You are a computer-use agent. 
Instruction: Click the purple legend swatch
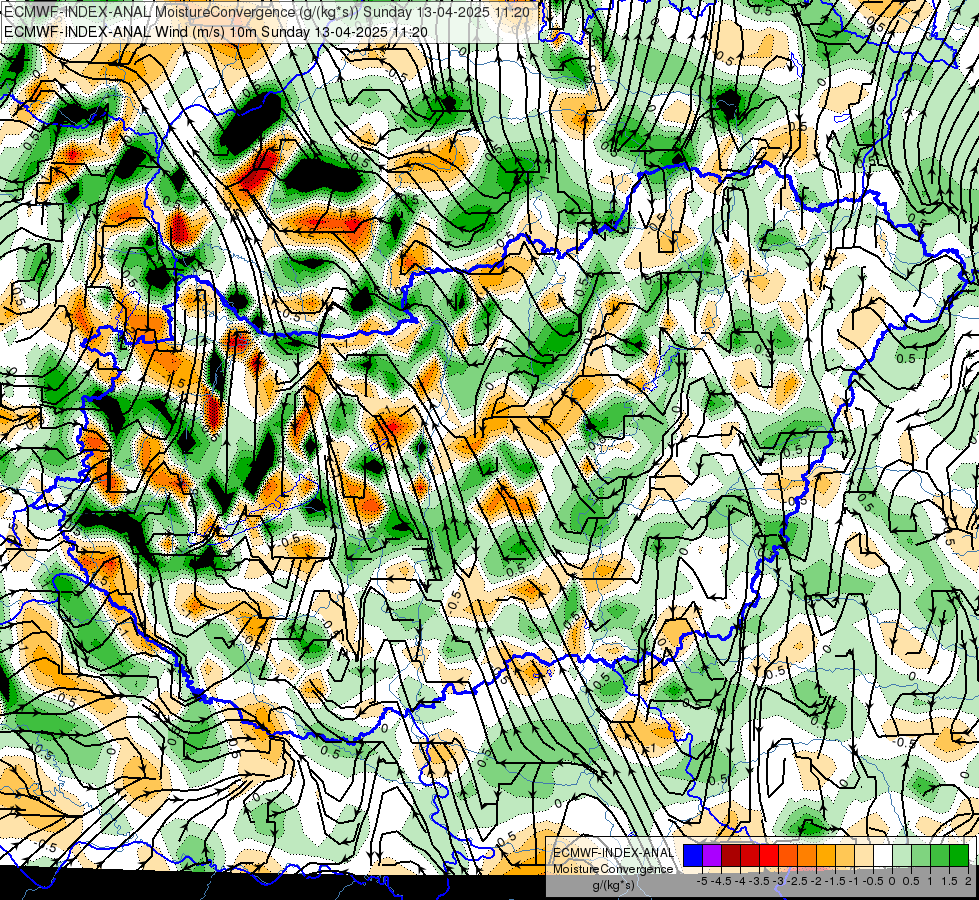tap(712, 855)
